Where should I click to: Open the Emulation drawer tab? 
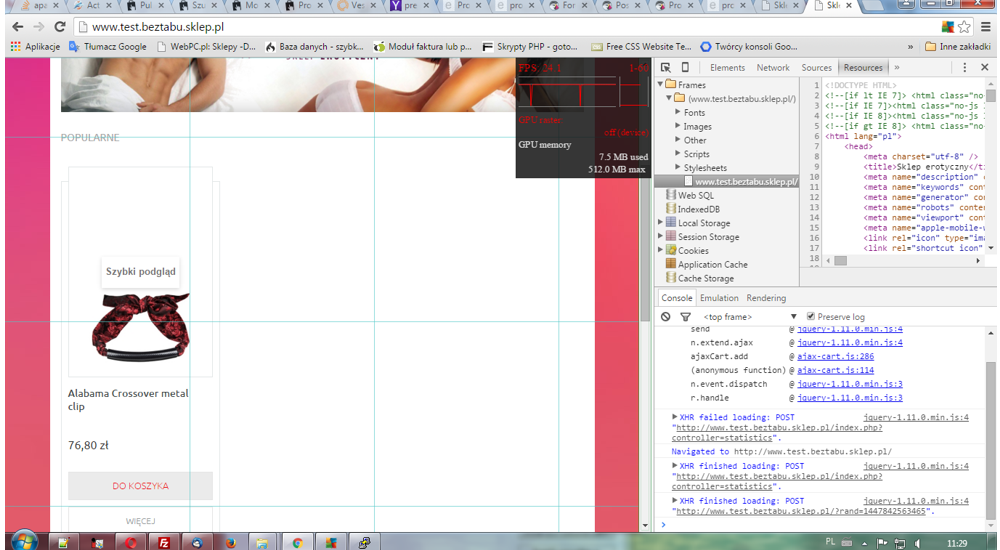click(719, 298)
